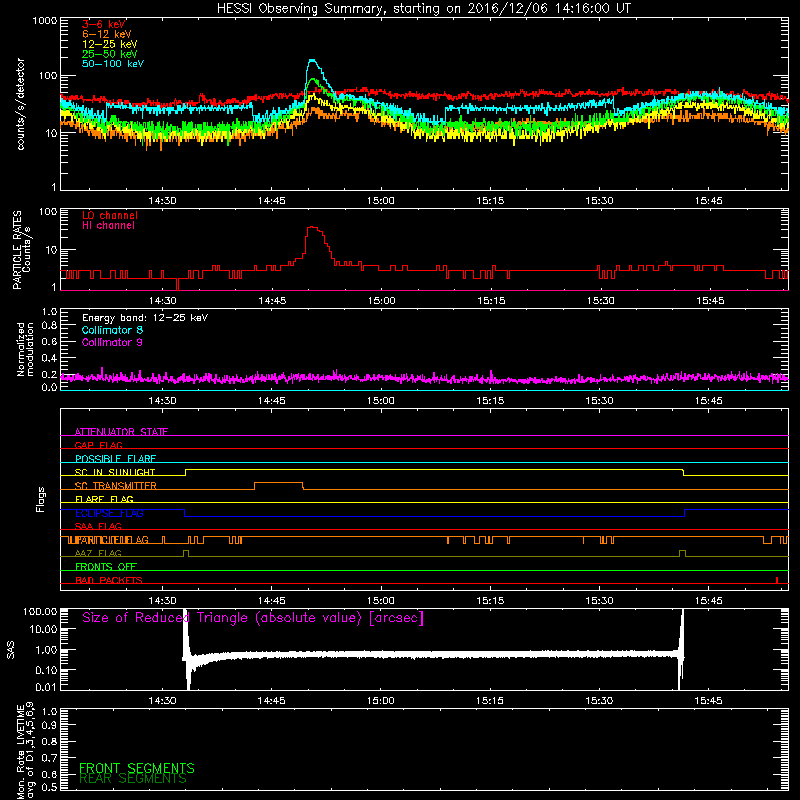Click the Collimator 8 legend label

coord(112,330)
